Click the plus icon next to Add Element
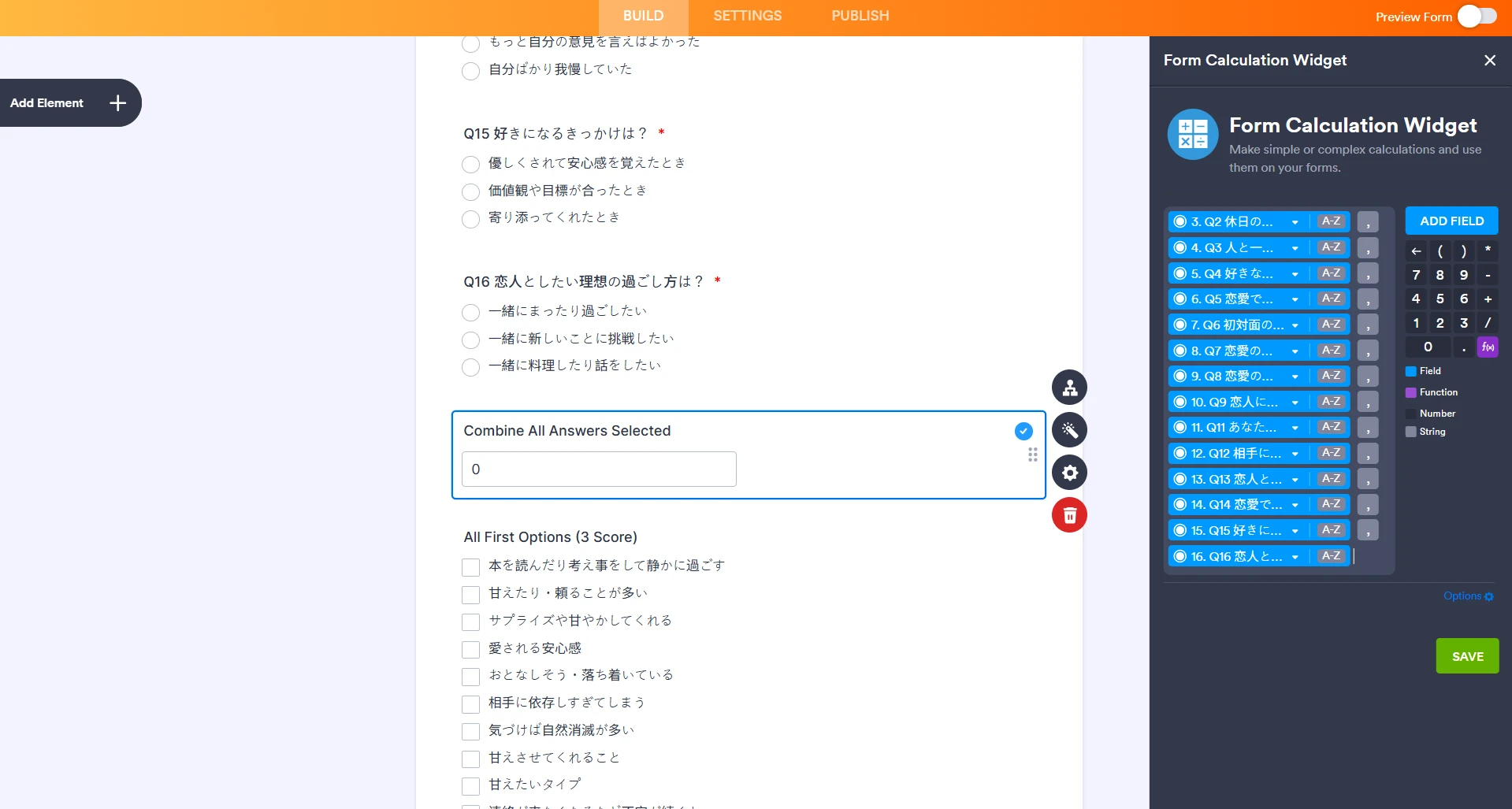This screenshot has height=809, width=1512. pyautogui.click(x=117, y=102)
